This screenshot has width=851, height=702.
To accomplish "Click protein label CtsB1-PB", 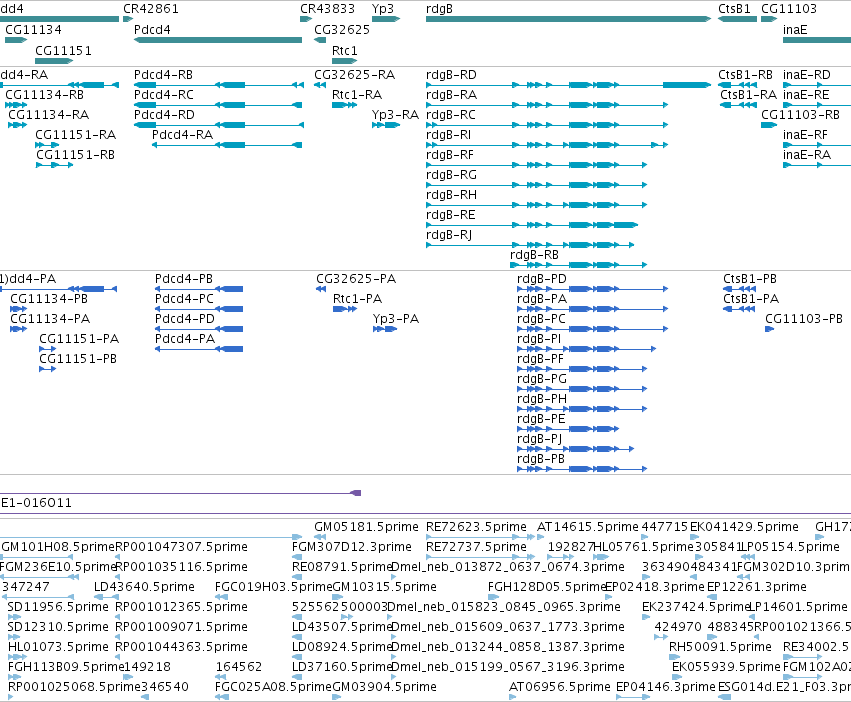I will (x=750, y=279).
